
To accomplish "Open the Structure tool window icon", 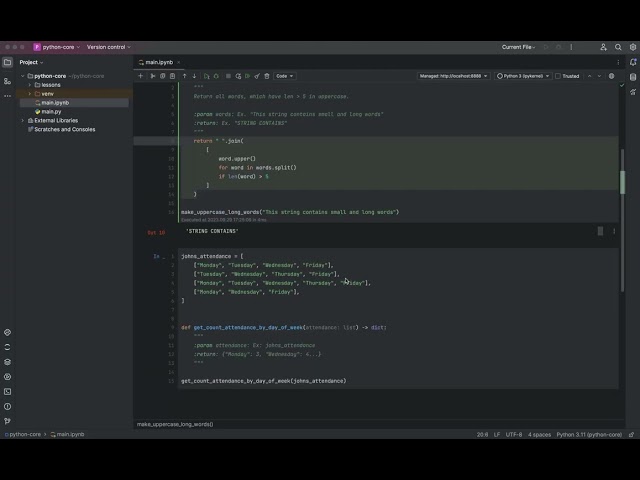I will point(7,81).
